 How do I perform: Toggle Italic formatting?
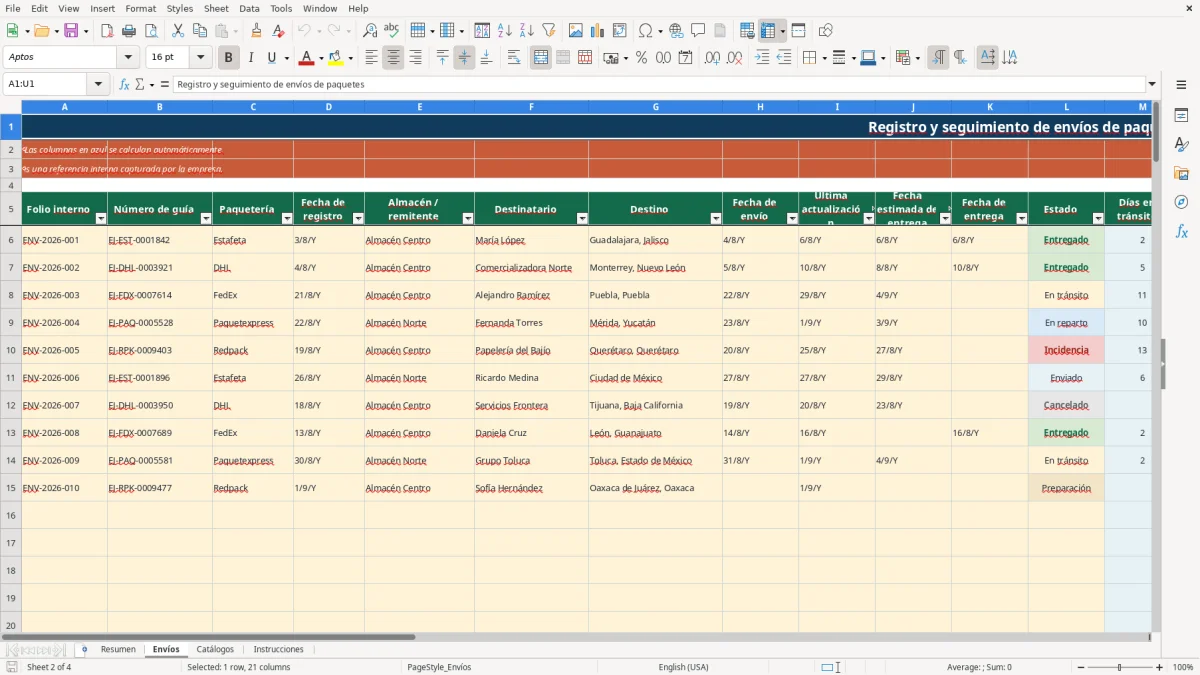coord(250,58)
